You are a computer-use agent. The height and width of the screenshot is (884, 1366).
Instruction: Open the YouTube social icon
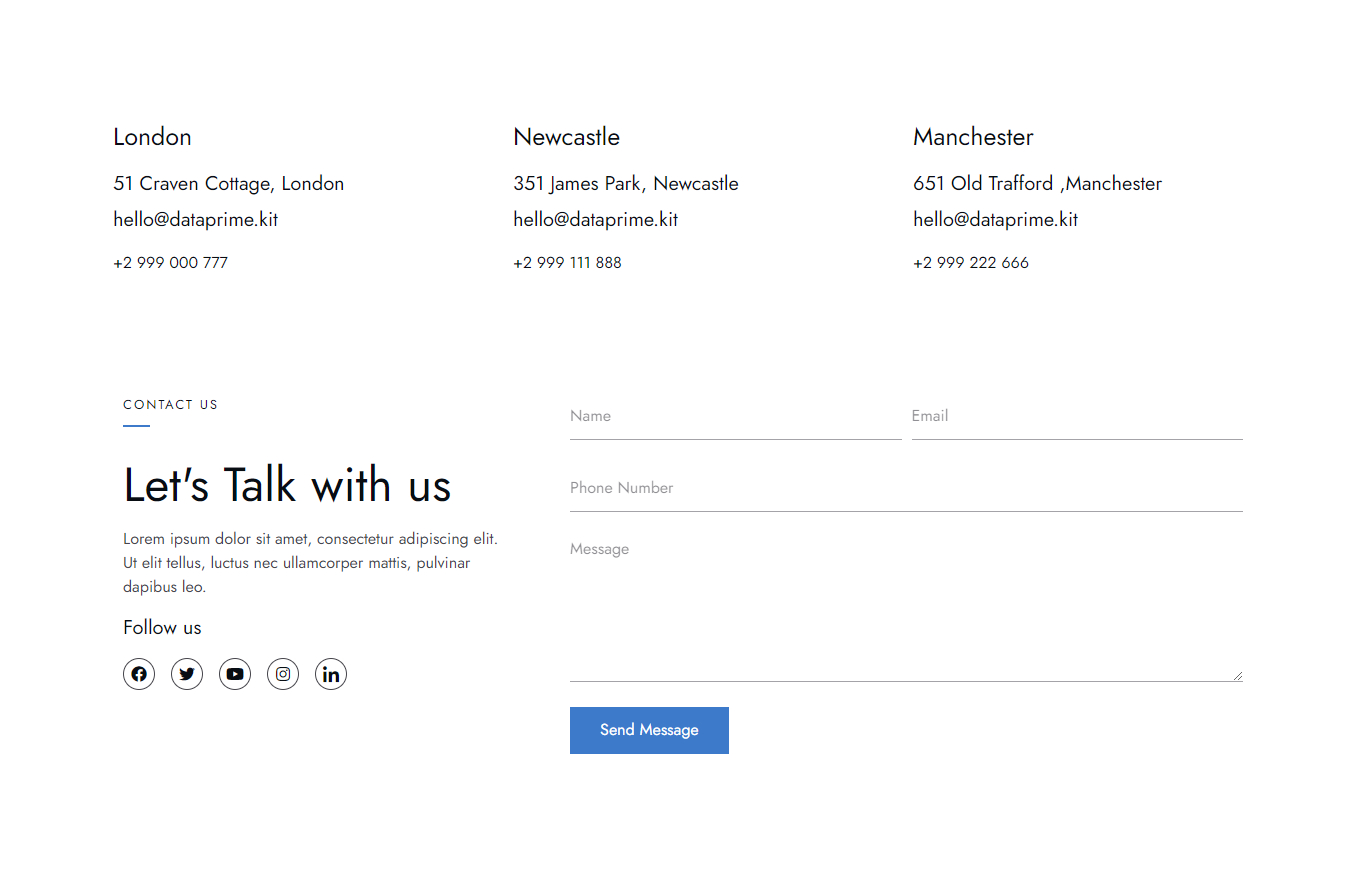coord(235,674)
